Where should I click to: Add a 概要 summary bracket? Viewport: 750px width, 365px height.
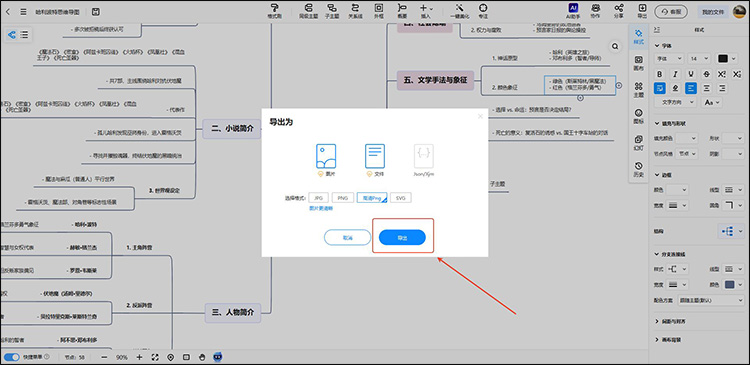[x=402, y=11]
